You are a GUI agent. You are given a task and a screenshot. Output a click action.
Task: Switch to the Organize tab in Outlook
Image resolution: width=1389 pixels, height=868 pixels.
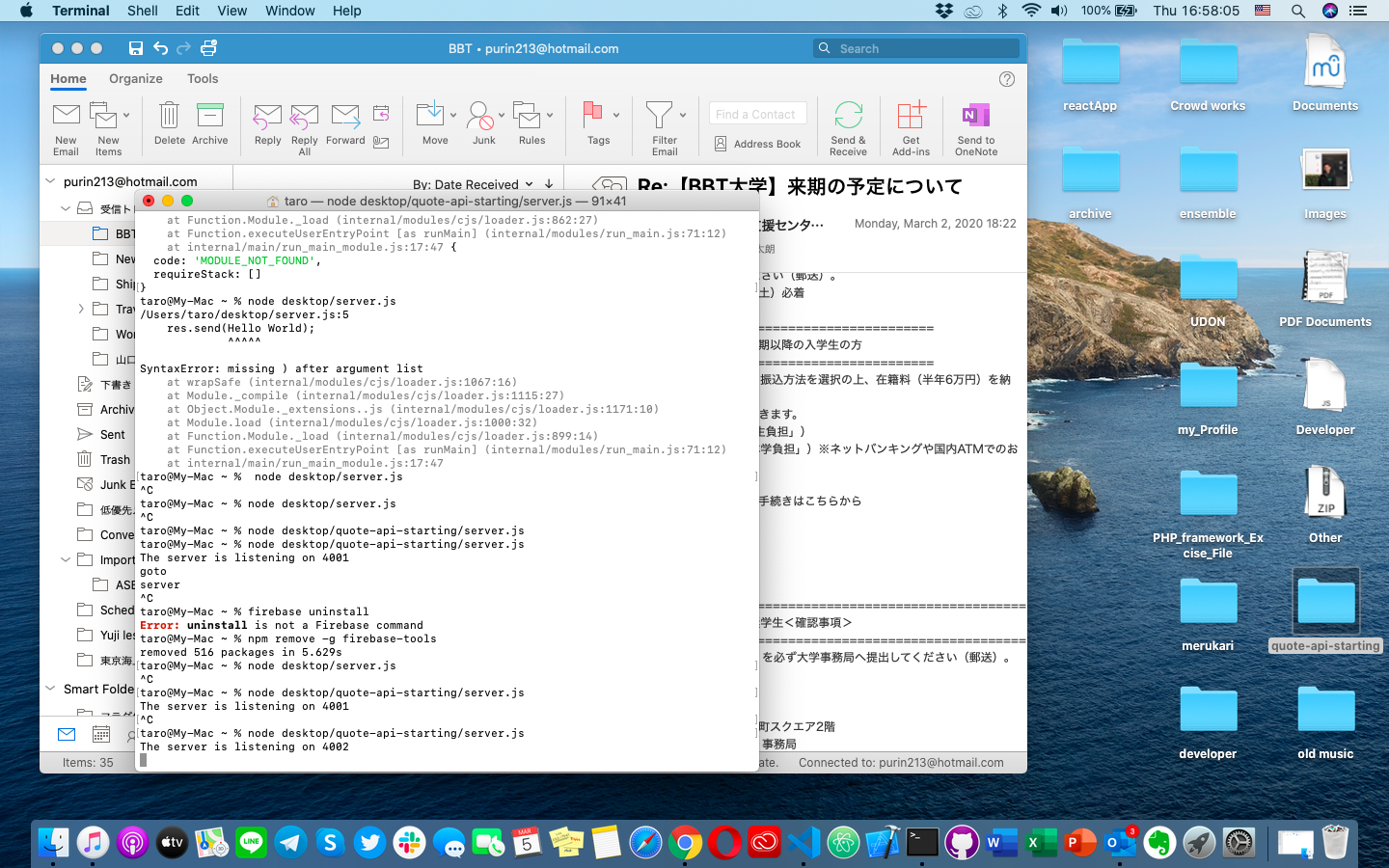(135, 79)
